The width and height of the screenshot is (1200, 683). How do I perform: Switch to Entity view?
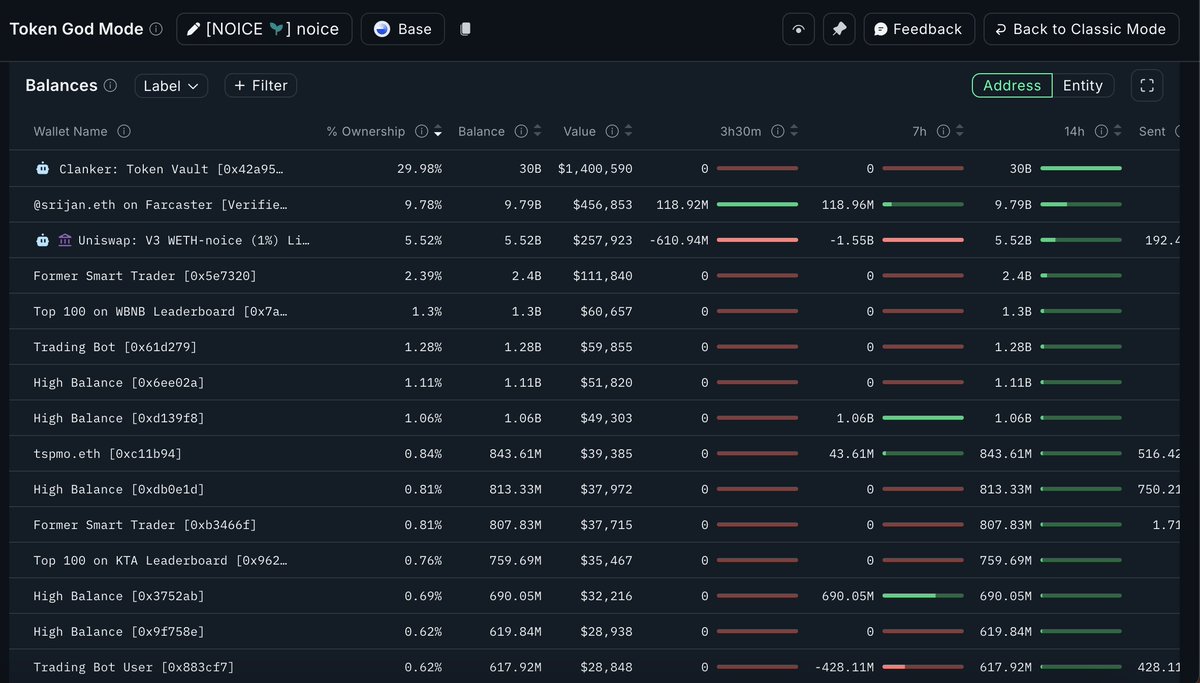pos(1083,86)
